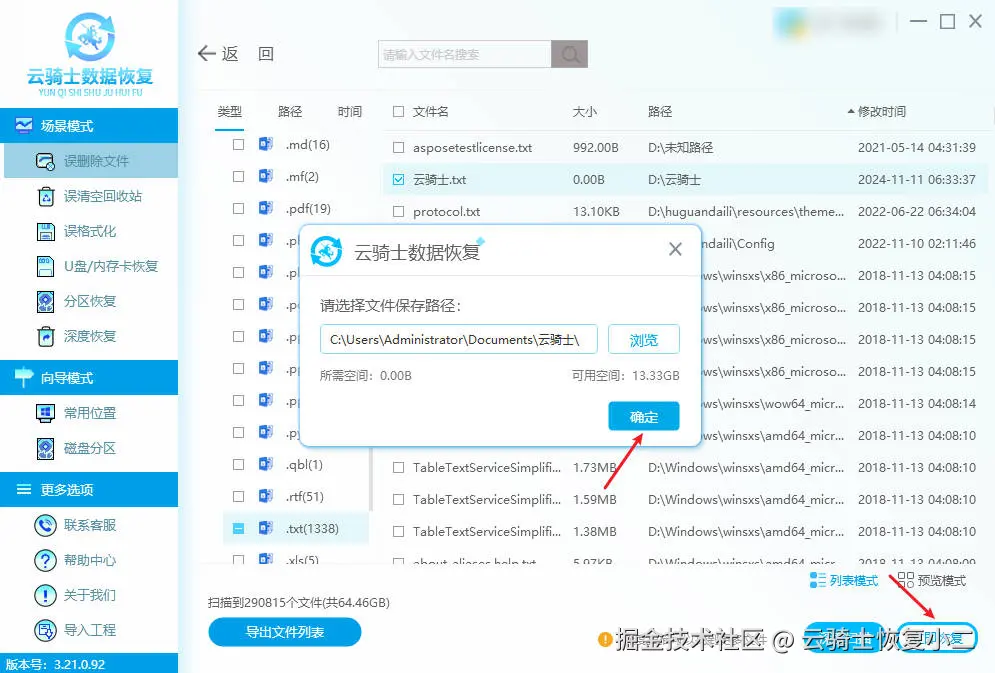The width and height of the screenshot is (995, 673).
Task: Check the .rtf(51) type checkbox
Action: click(x=239, y=496)
